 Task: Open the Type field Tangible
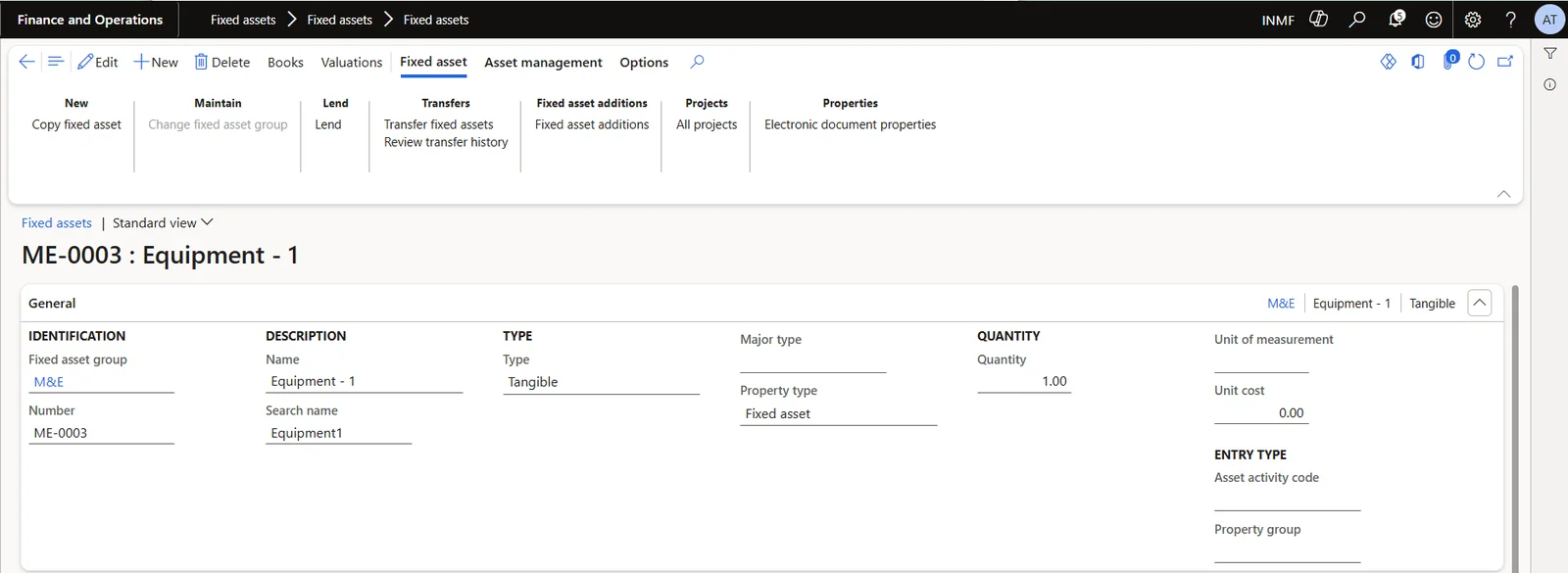coord(601,382)
